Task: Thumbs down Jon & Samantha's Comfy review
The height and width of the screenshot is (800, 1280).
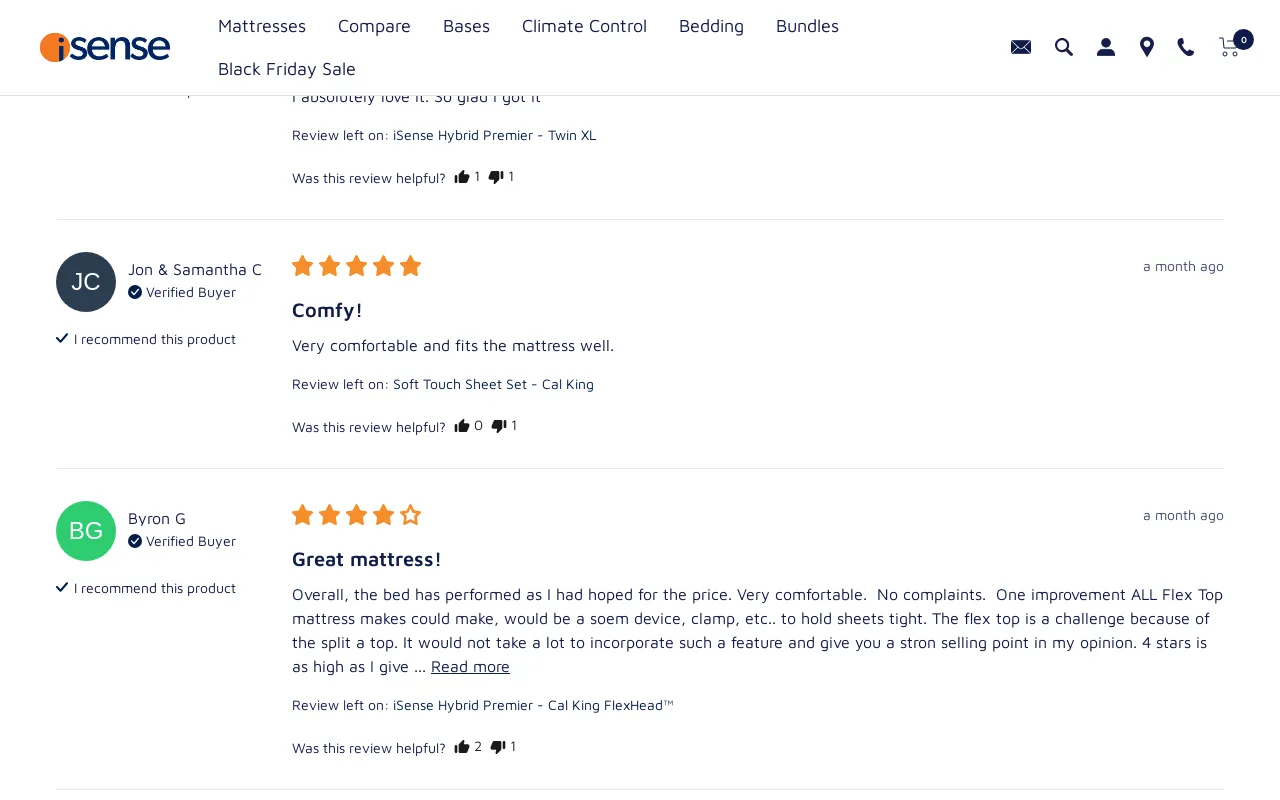Action: pyautogui.click(x=499, y=426)
